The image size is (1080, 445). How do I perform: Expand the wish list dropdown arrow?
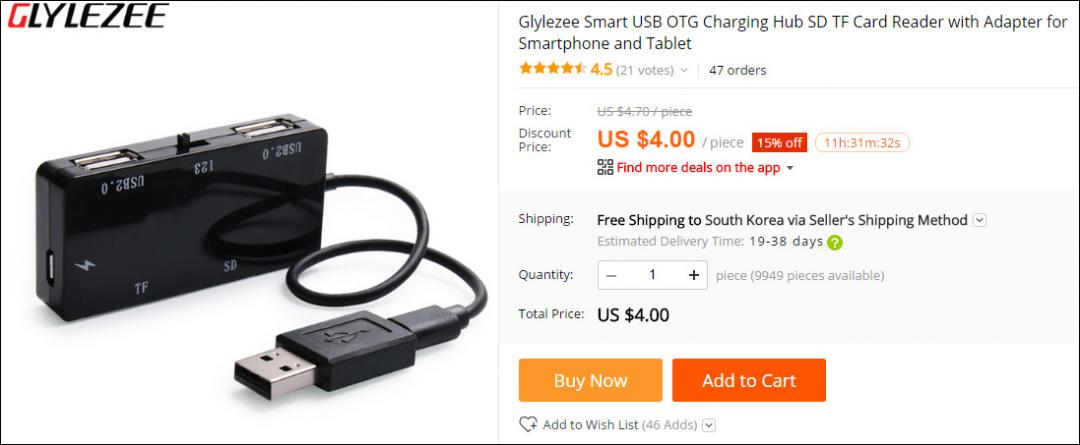pos(709,425)
